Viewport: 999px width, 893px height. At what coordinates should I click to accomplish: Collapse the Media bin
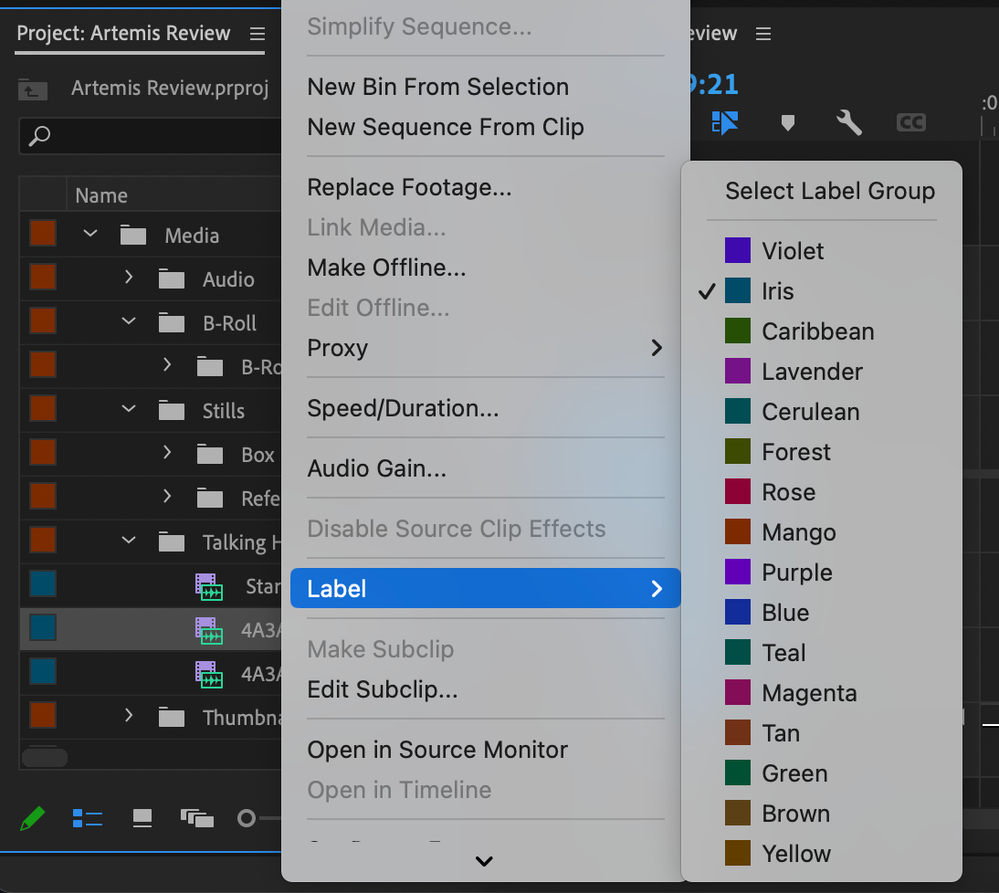tap(91, 235)
